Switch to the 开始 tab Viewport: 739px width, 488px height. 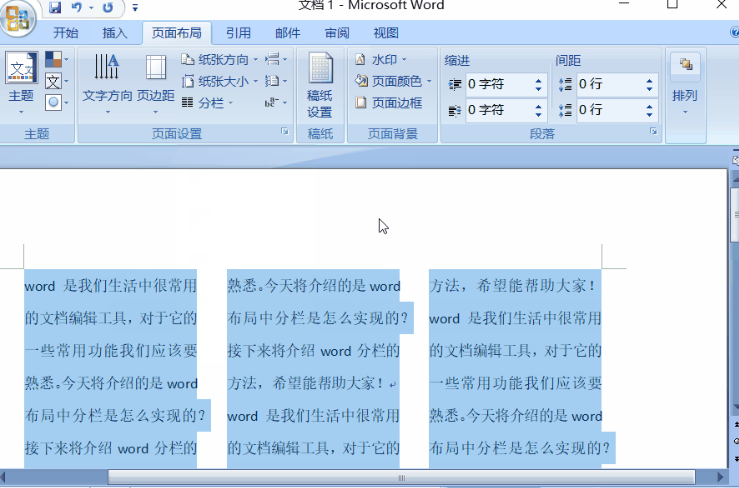[x=66, y=33]
